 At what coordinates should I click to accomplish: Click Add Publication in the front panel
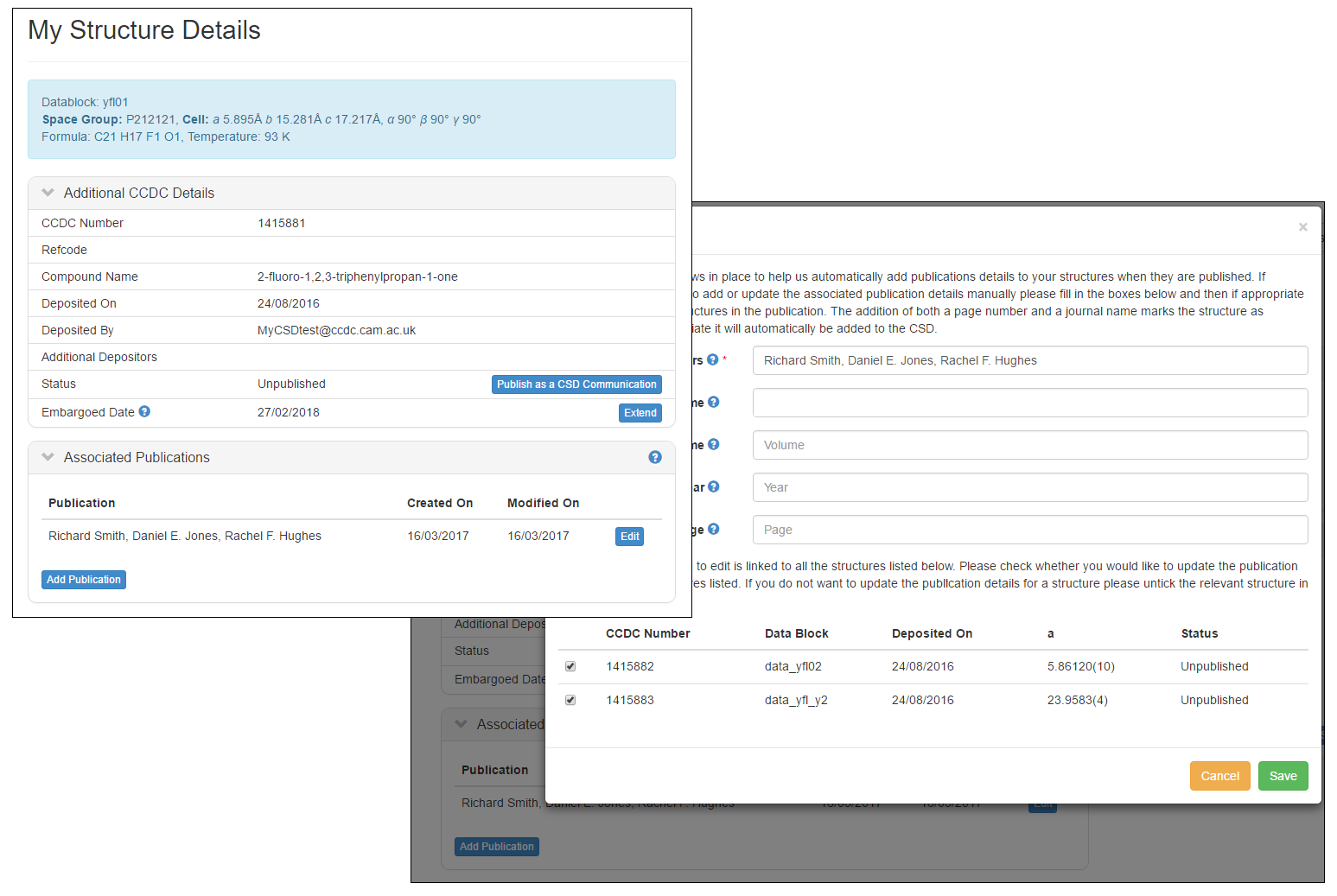pyautogui.click(x=84, y=580)
